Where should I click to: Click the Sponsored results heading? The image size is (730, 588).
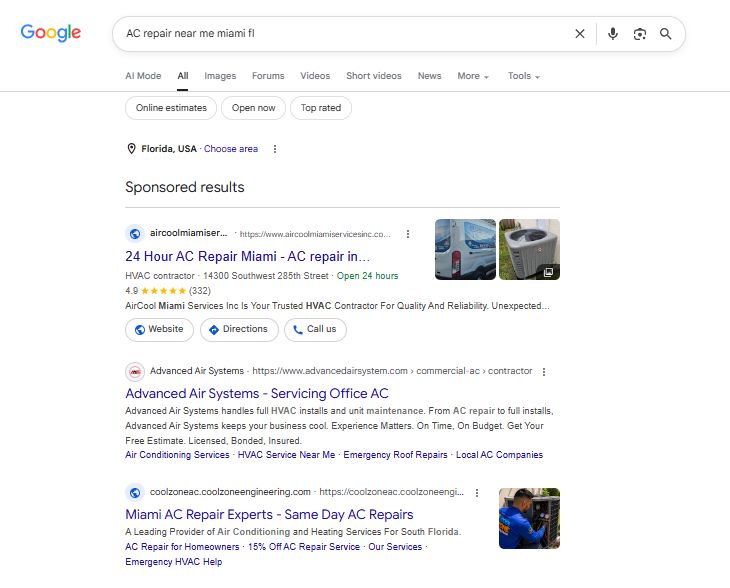coord(185,187)
